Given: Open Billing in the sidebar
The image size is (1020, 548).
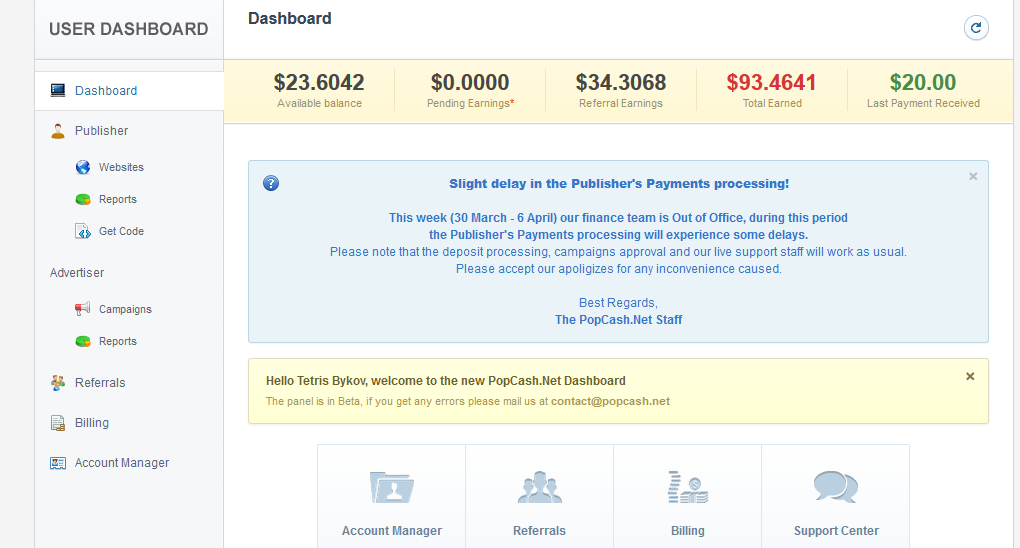Looking at the screenshot, I should coord(92,423).
